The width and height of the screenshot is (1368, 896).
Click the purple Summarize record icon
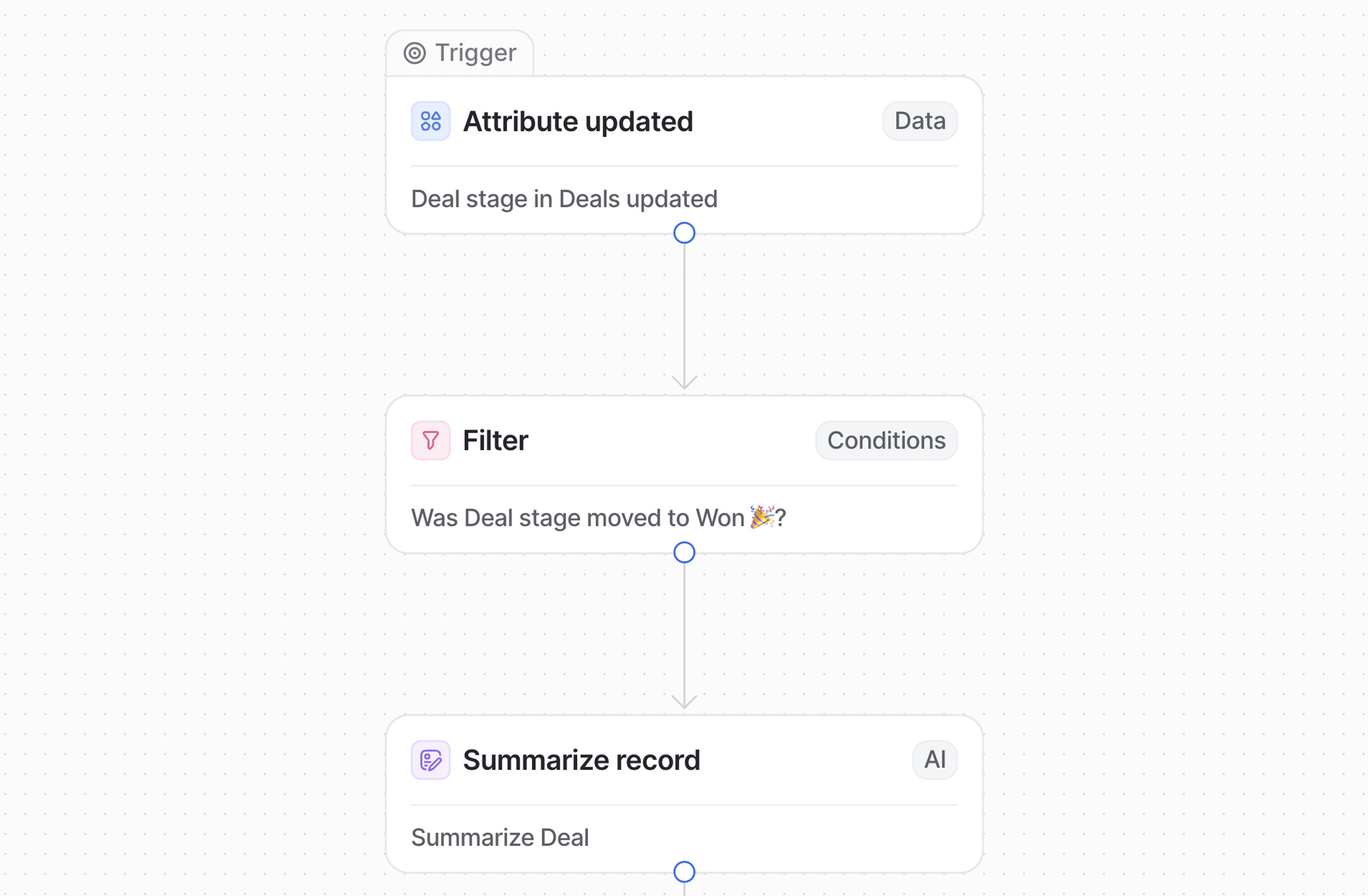(x=430, y=760)
